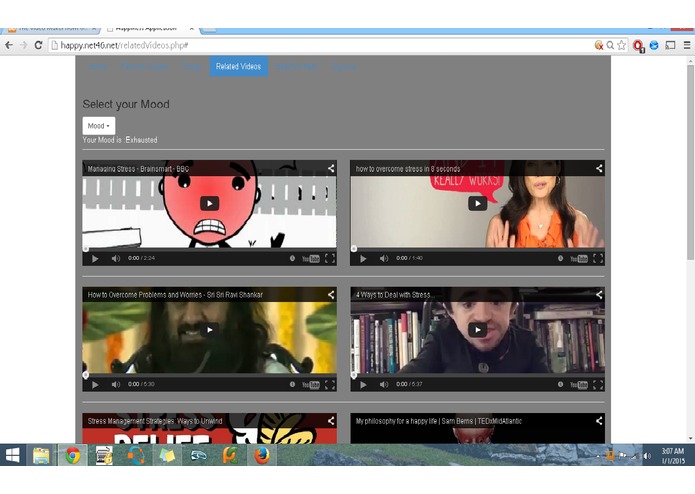Image resolution: width=695 pixels, height=494 pixels.
Task: Reload the page in Chrome
Action: (39, 45)
